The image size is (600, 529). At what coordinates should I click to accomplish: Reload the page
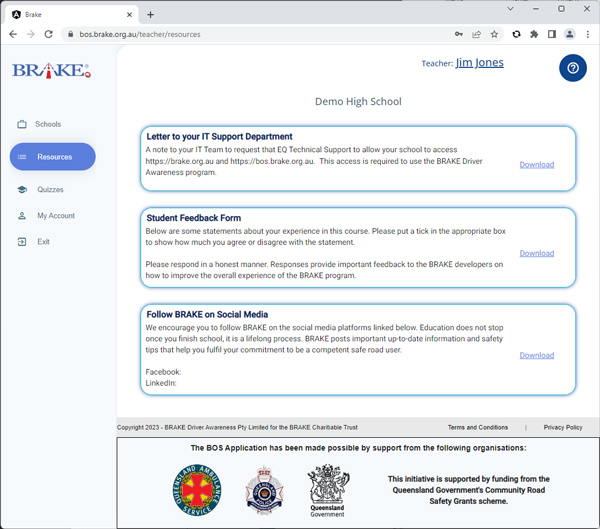(49, 34)
